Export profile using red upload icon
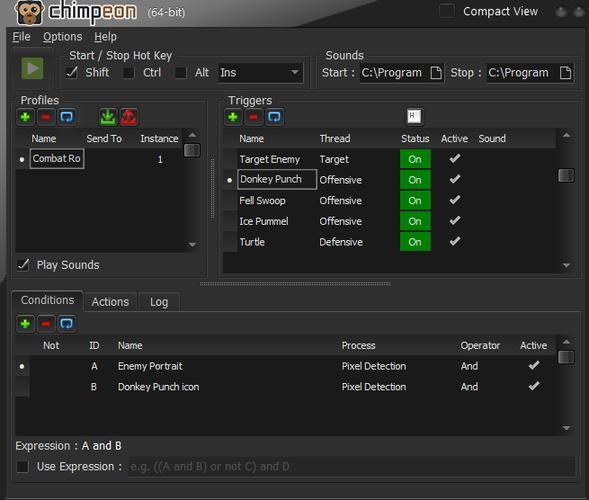 pos(128,117)
